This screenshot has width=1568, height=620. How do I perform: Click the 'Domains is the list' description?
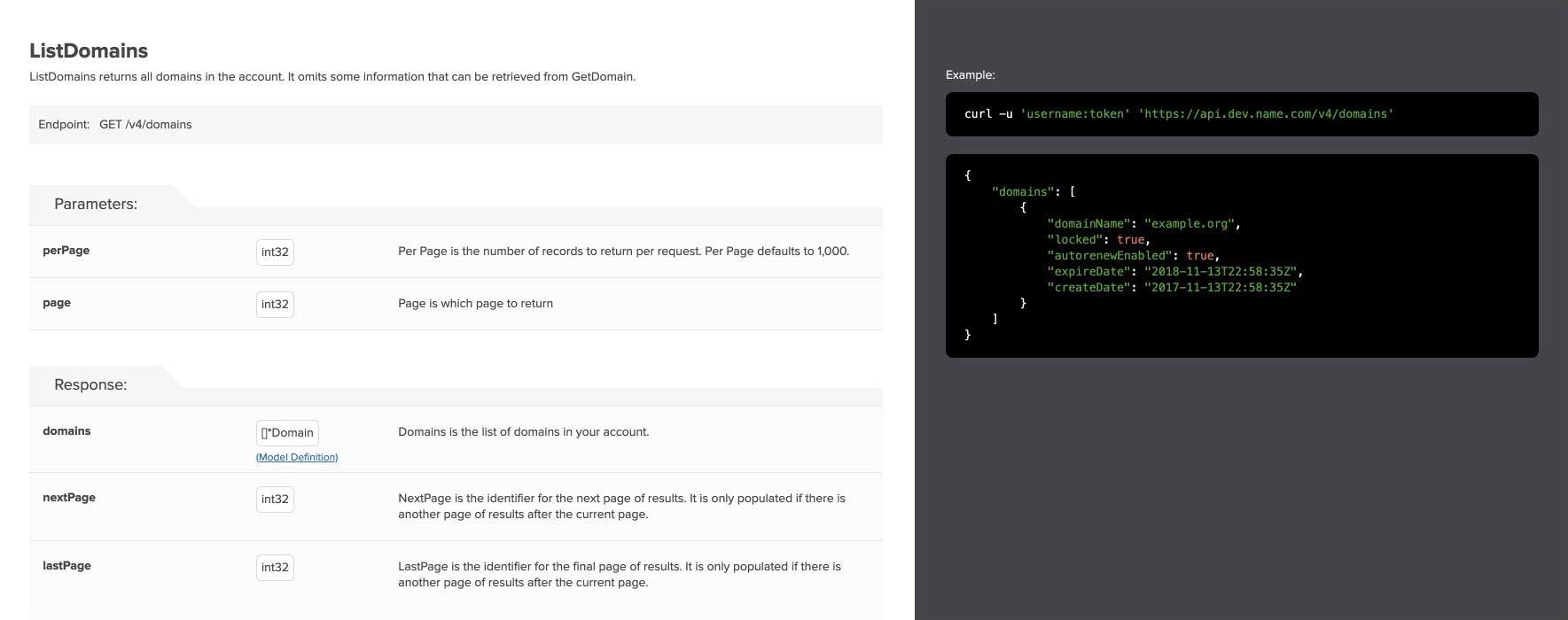[x=523, y=432]
